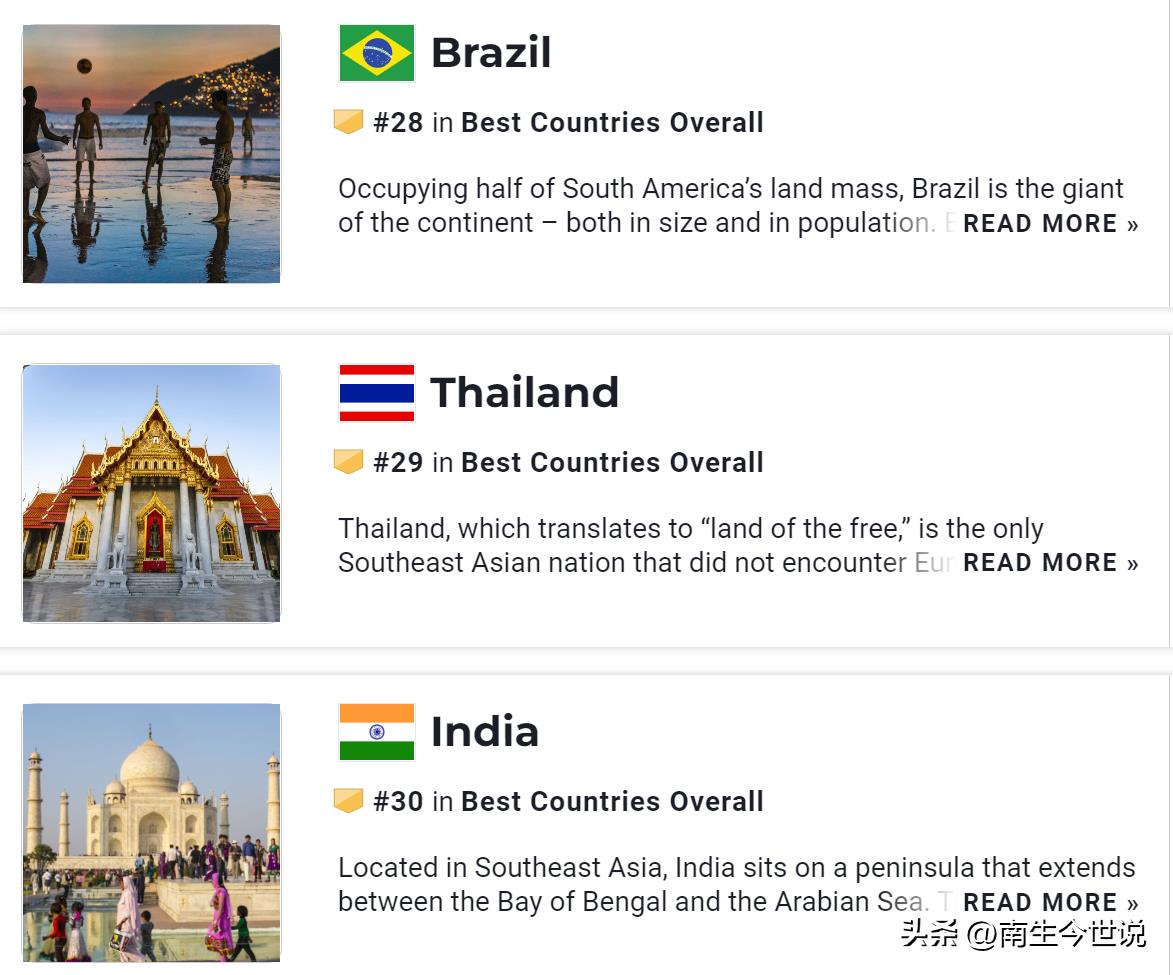Open the Brazil beach soccer photo
This screenshot has height=975, width=1173.
click(151, 154)
